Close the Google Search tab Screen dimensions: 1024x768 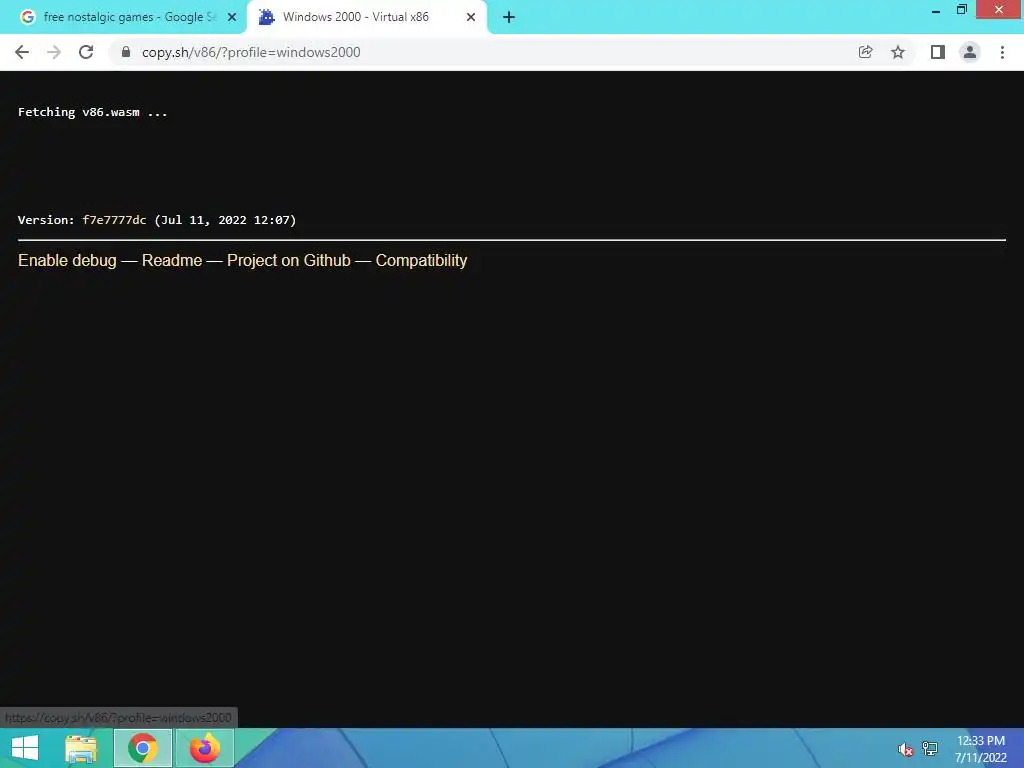(x=232, y=18)
